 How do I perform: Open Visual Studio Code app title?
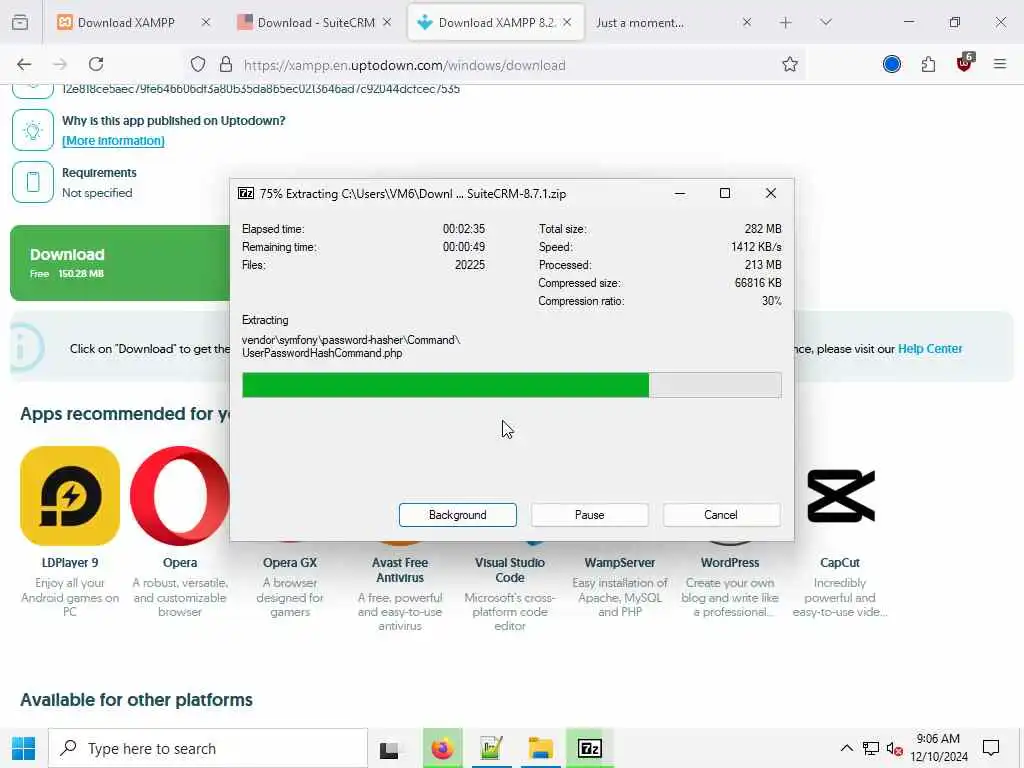(510, 570)
